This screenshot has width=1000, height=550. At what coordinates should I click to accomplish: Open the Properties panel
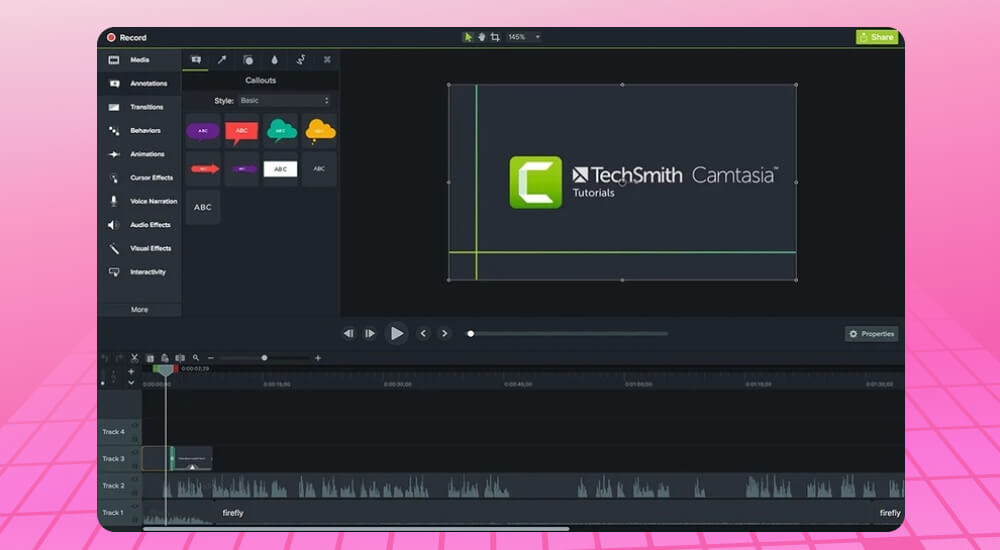(871, 334)
